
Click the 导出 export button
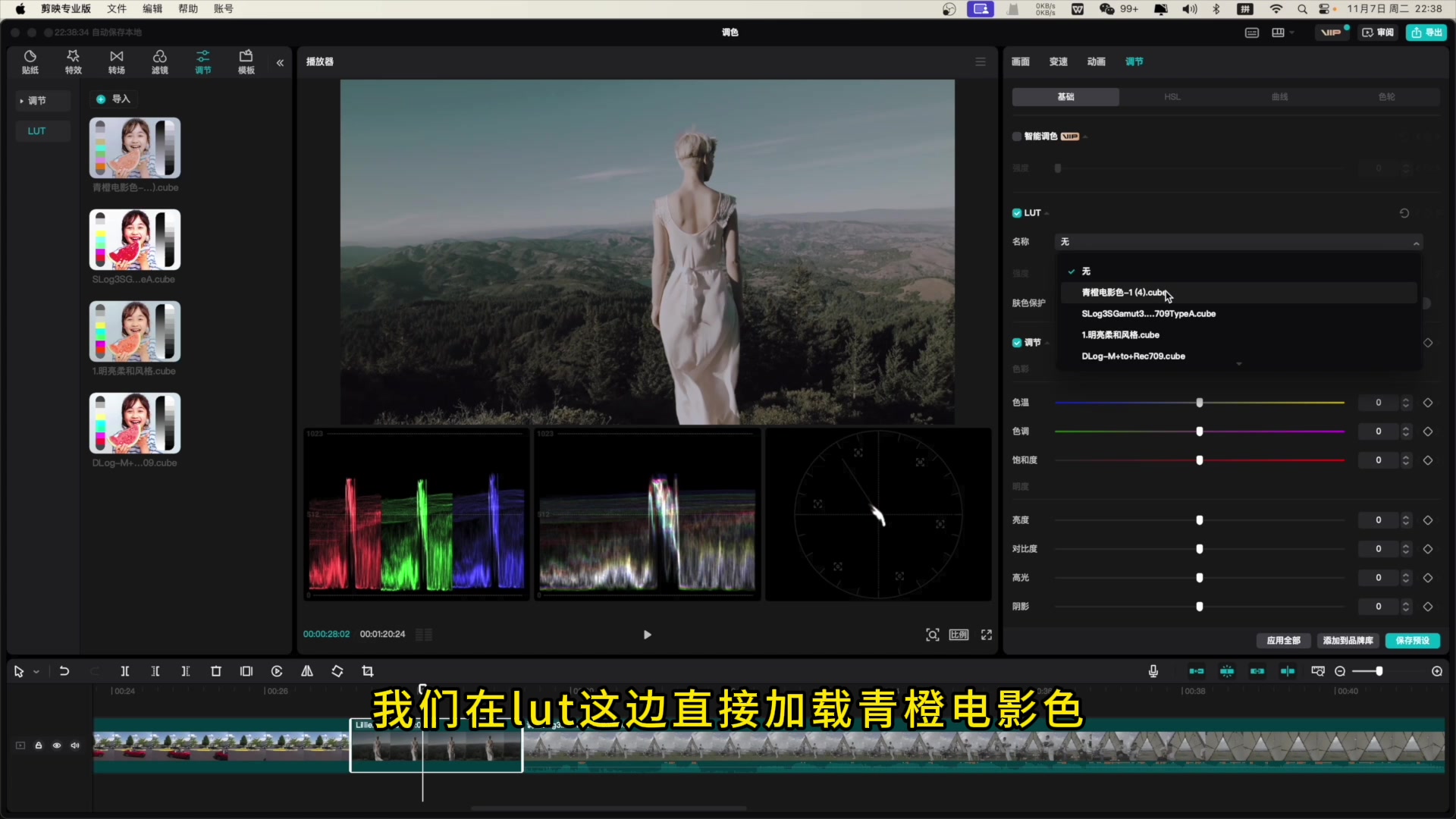pyautogui.click(x=1426, y=32)
